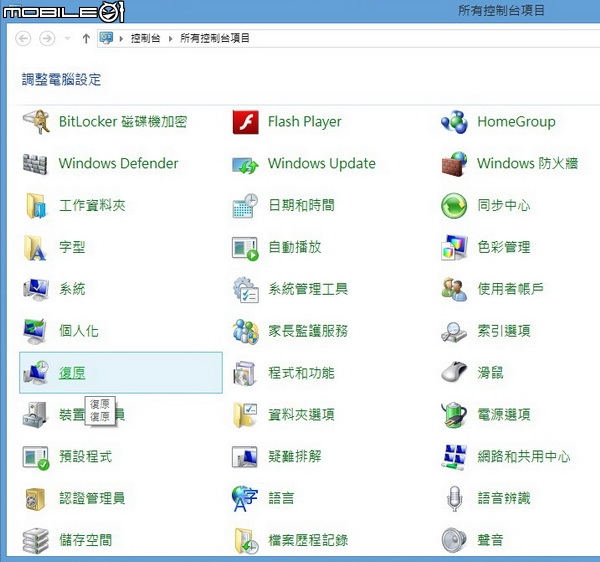Open the Windows Update icon
The width and height of the screenshot is (600, 562).
245,165
